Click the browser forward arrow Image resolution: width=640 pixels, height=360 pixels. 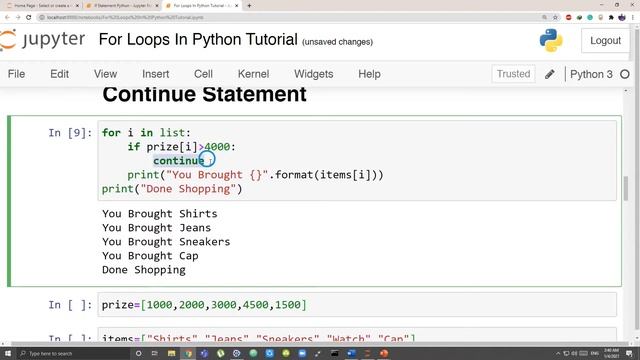[x=18, y=17]
